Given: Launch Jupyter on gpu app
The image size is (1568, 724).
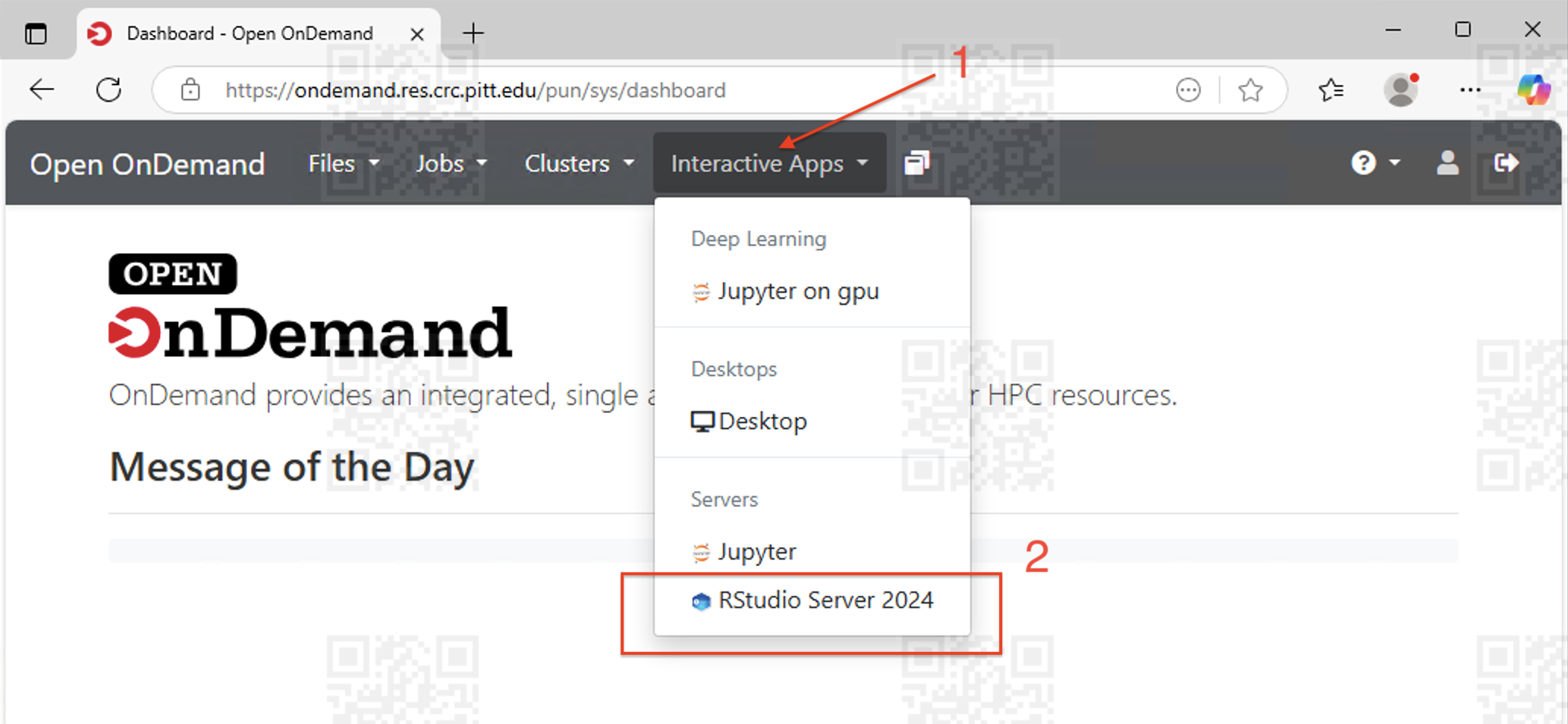Looking at the screenshot, I should 812,291.
